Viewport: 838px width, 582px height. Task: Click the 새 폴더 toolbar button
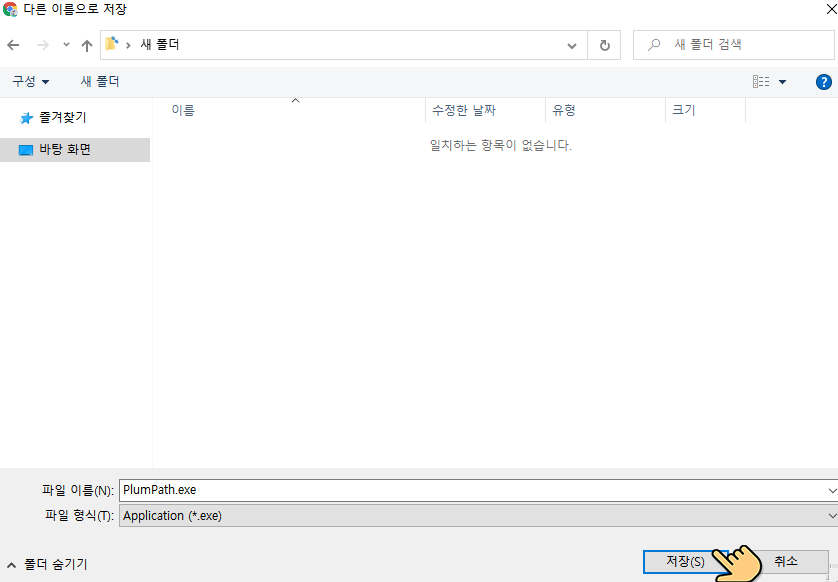tap(100, 81)
